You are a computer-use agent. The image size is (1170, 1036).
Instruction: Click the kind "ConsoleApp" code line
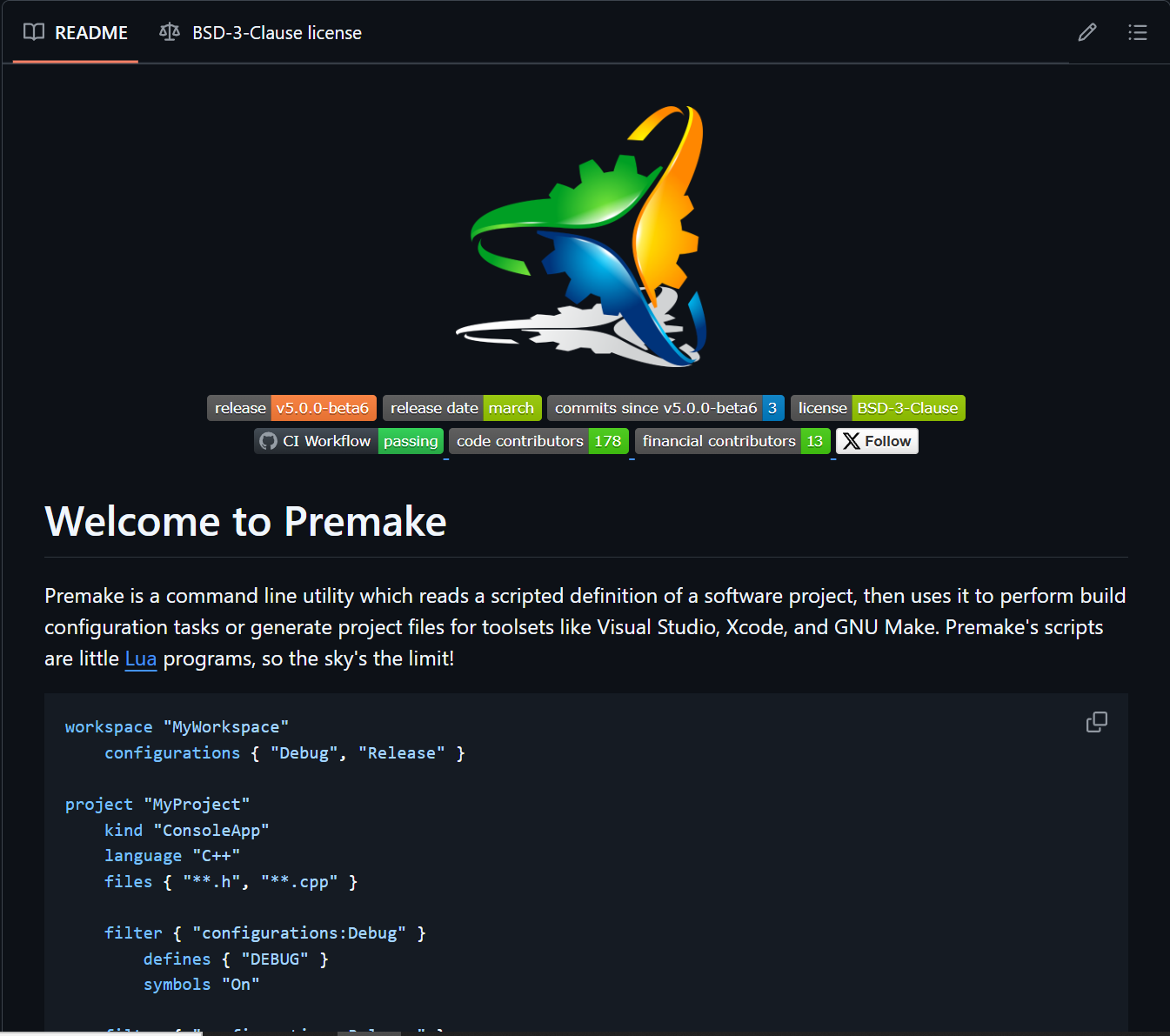click(187, 831)
